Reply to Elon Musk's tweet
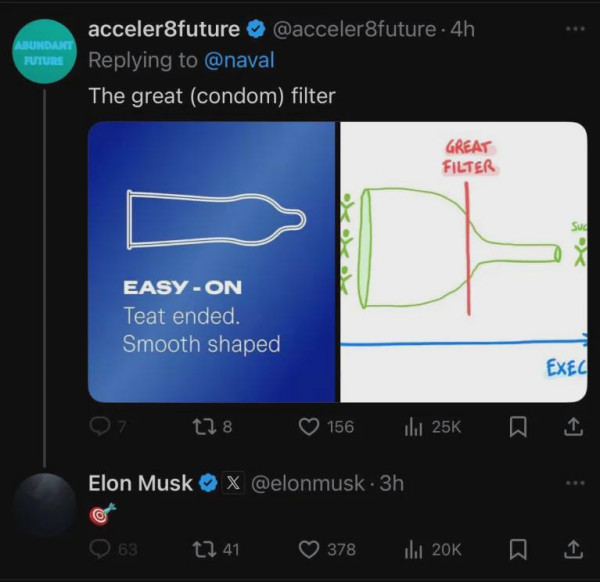Image resolution: width=600 pixels, height=582 pixels. 100,549
